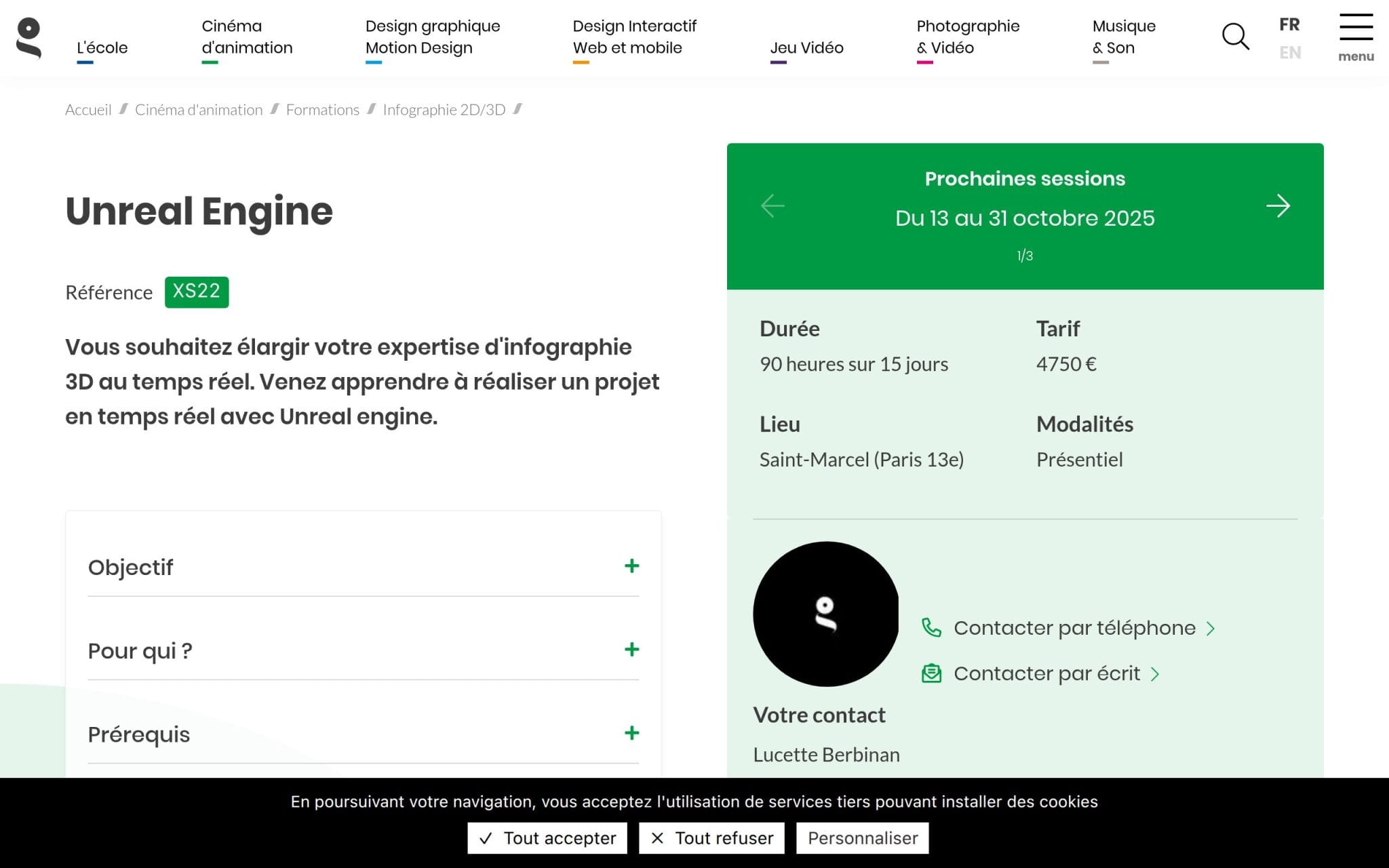The image size is (1389, 868).
Task: Refuse all cookies with Tout refuser
Action: [x=711, y=838]
